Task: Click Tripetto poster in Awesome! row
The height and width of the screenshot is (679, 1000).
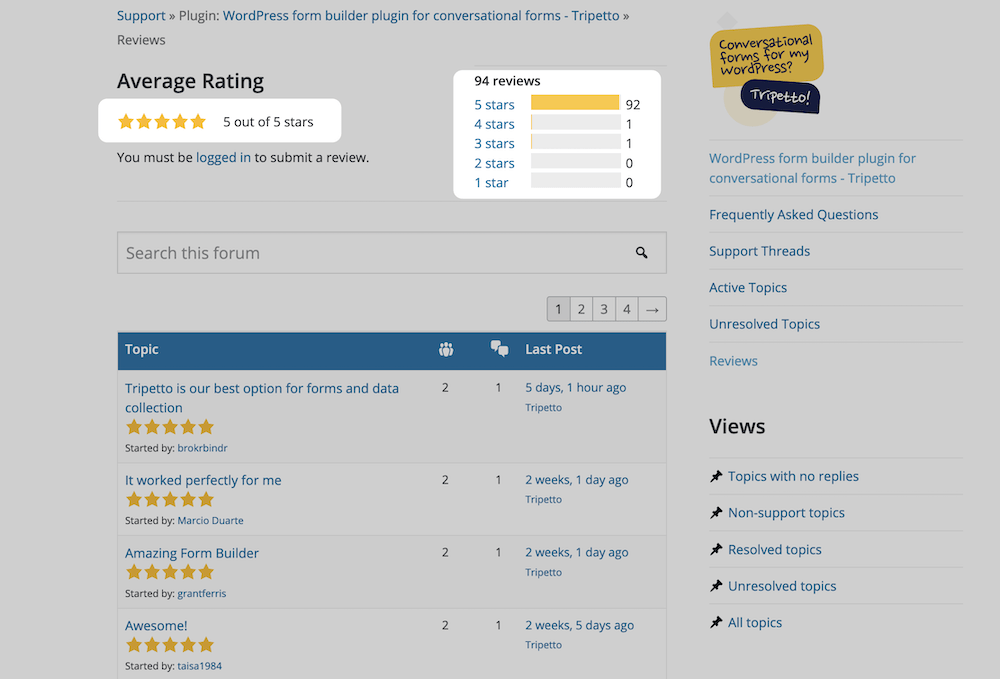Action: click(x=543, y=645)
